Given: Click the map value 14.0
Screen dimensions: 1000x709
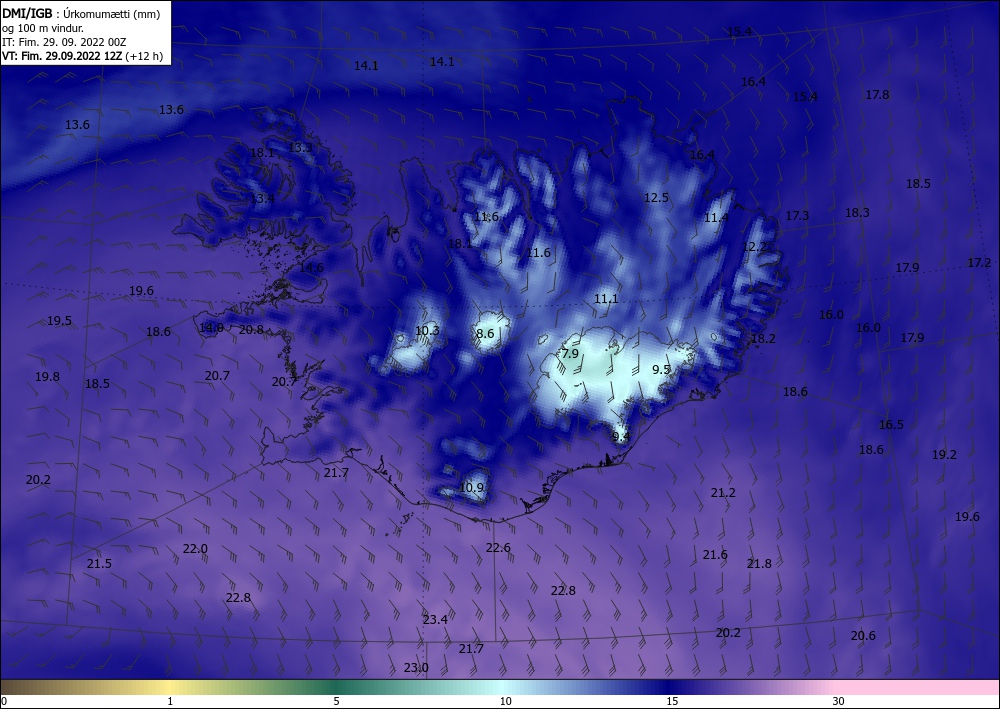Looking at the screenshot, I should point(211,328).
